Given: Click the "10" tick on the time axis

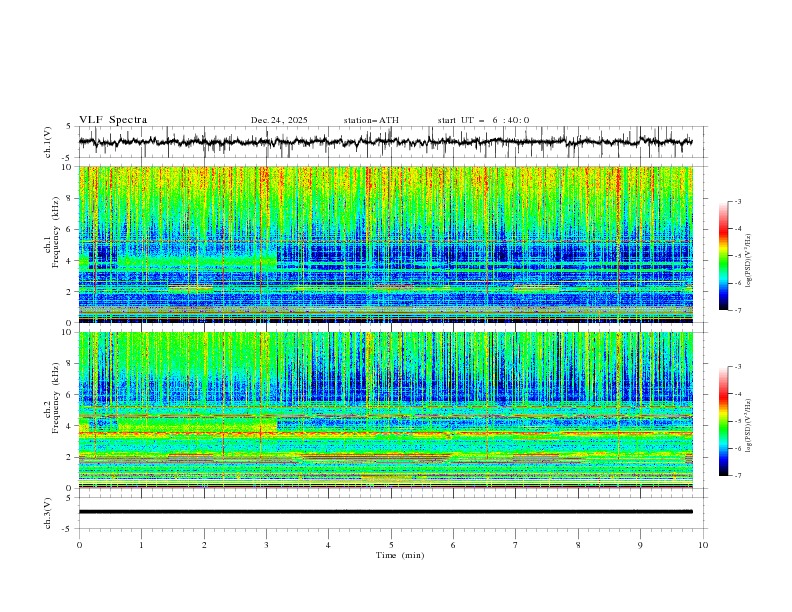Looking at the screenshot, I should (703, 545).
